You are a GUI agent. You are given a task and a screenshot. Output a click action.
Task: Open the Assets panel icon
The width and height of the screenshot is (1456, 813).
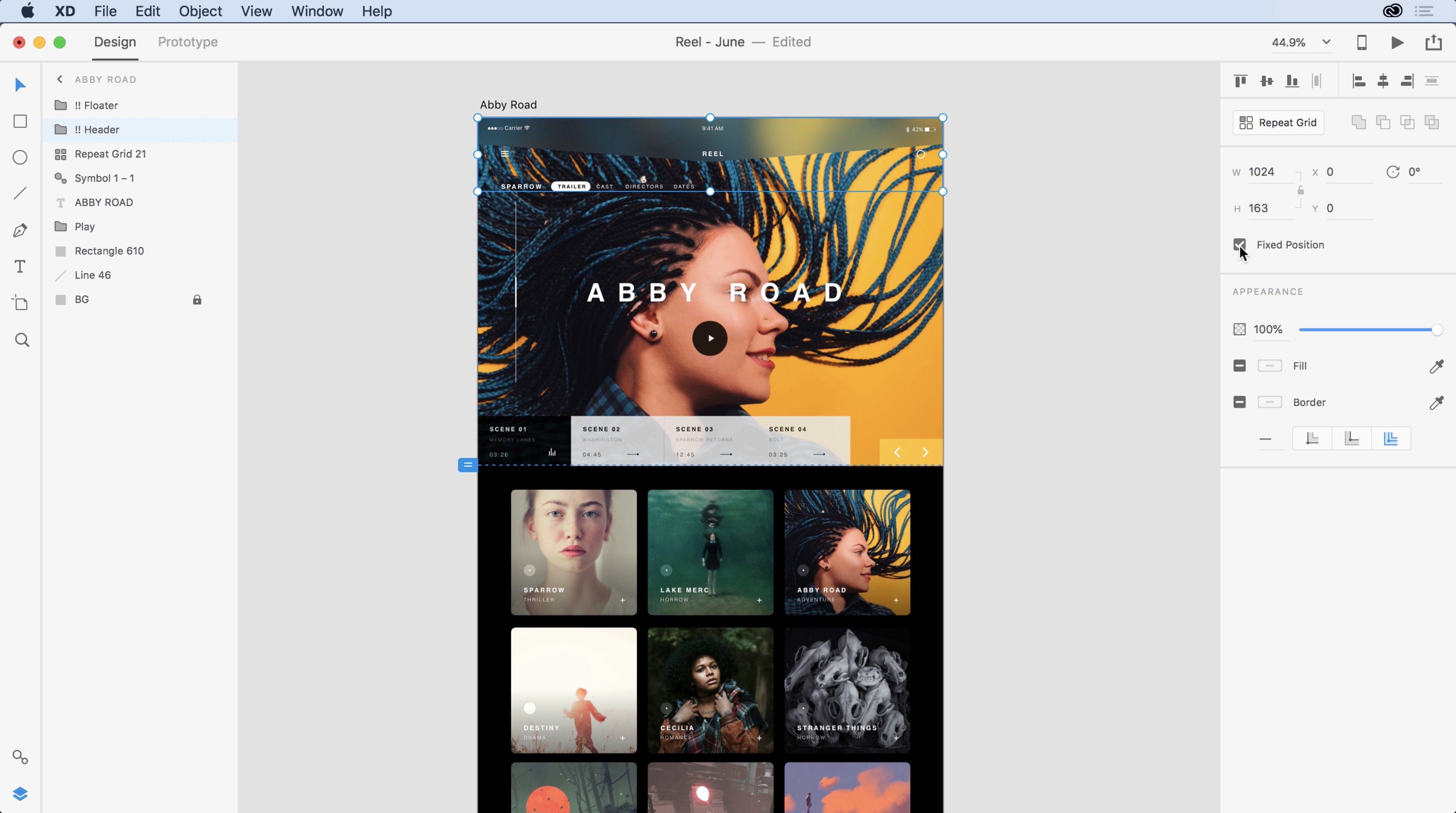coord(20,757)
